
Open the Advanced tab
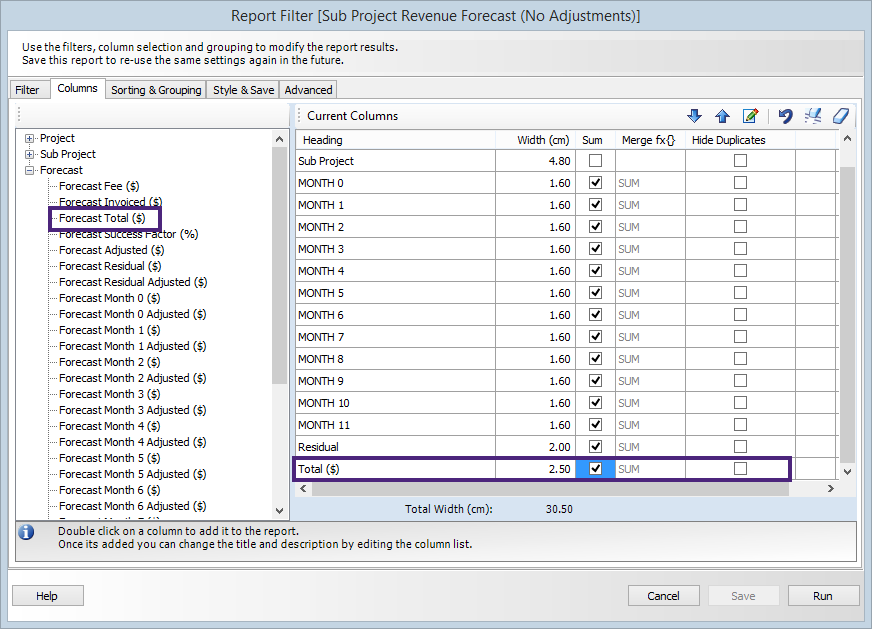coord(308,90)
